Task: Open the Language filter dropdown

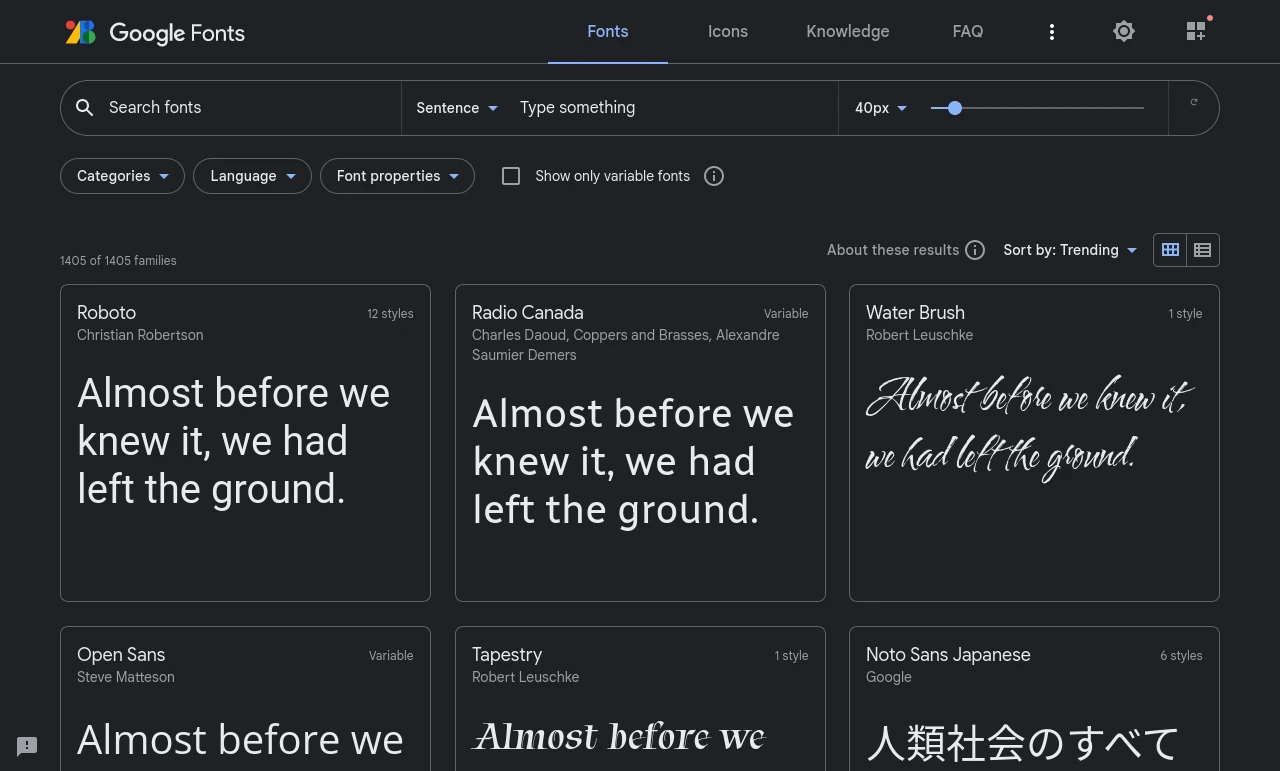Action: [x=252, y=176]
